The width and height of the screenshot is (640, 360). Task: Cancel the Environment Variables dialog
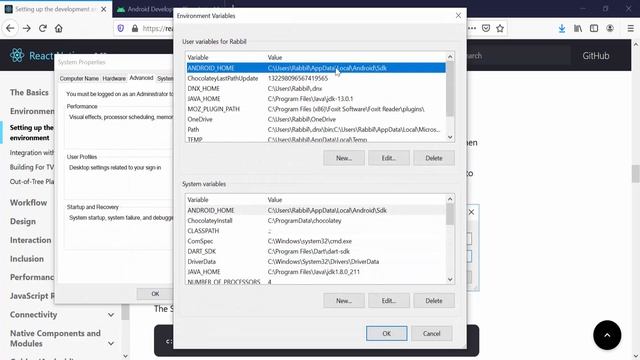pyautogui.click(x=431, y=333)
